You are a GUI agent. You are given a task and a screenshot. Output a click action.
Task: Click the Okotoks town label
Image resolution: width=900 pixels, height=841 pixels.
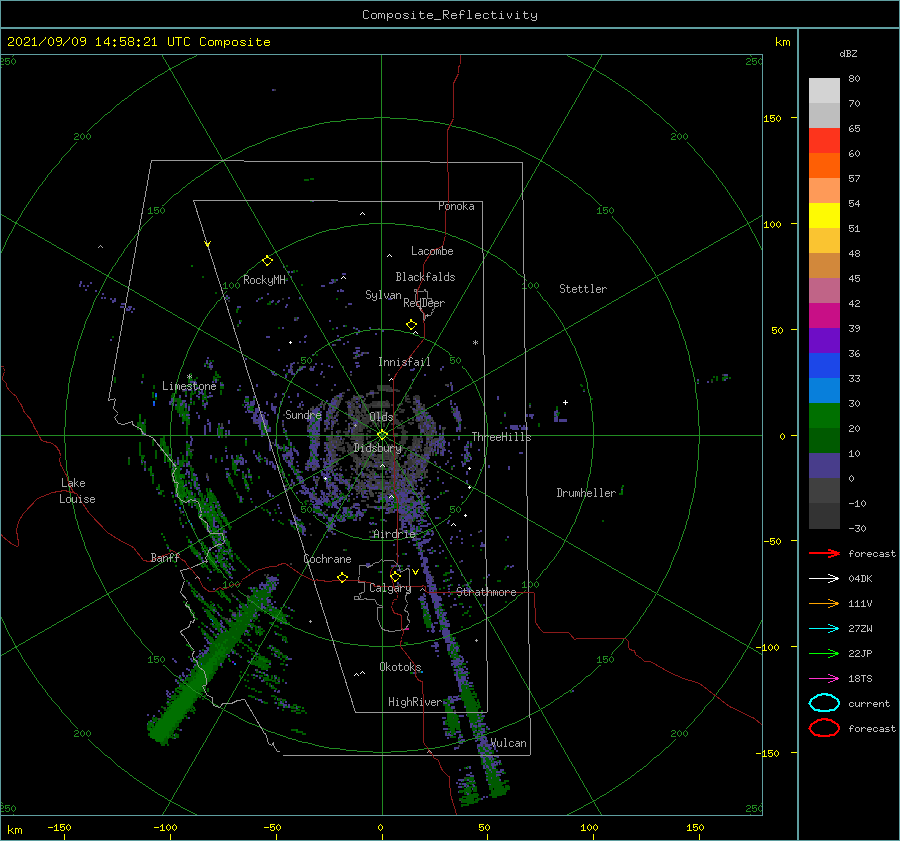pyautogui.click(x=400, y=667)
